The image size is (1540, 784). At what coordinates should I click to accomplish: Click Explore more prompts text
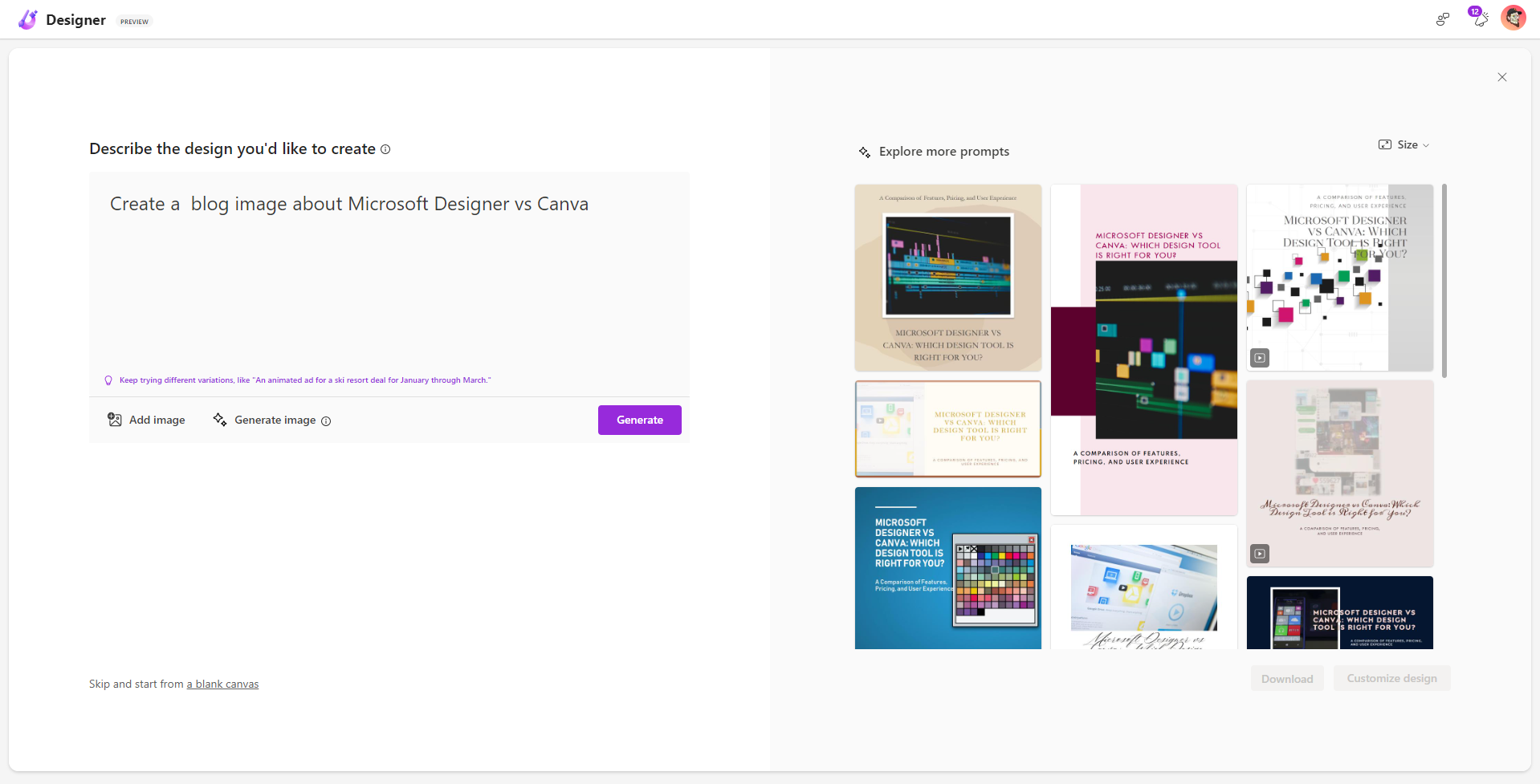944,152
